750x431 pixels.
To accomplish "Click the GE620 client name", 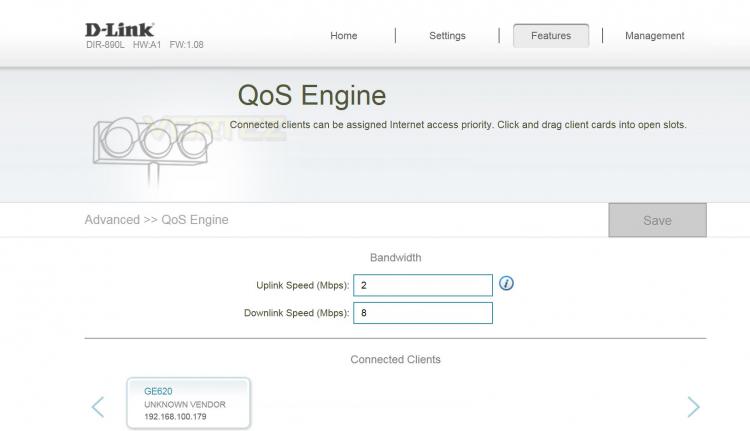I will click(x=158, y=391).
